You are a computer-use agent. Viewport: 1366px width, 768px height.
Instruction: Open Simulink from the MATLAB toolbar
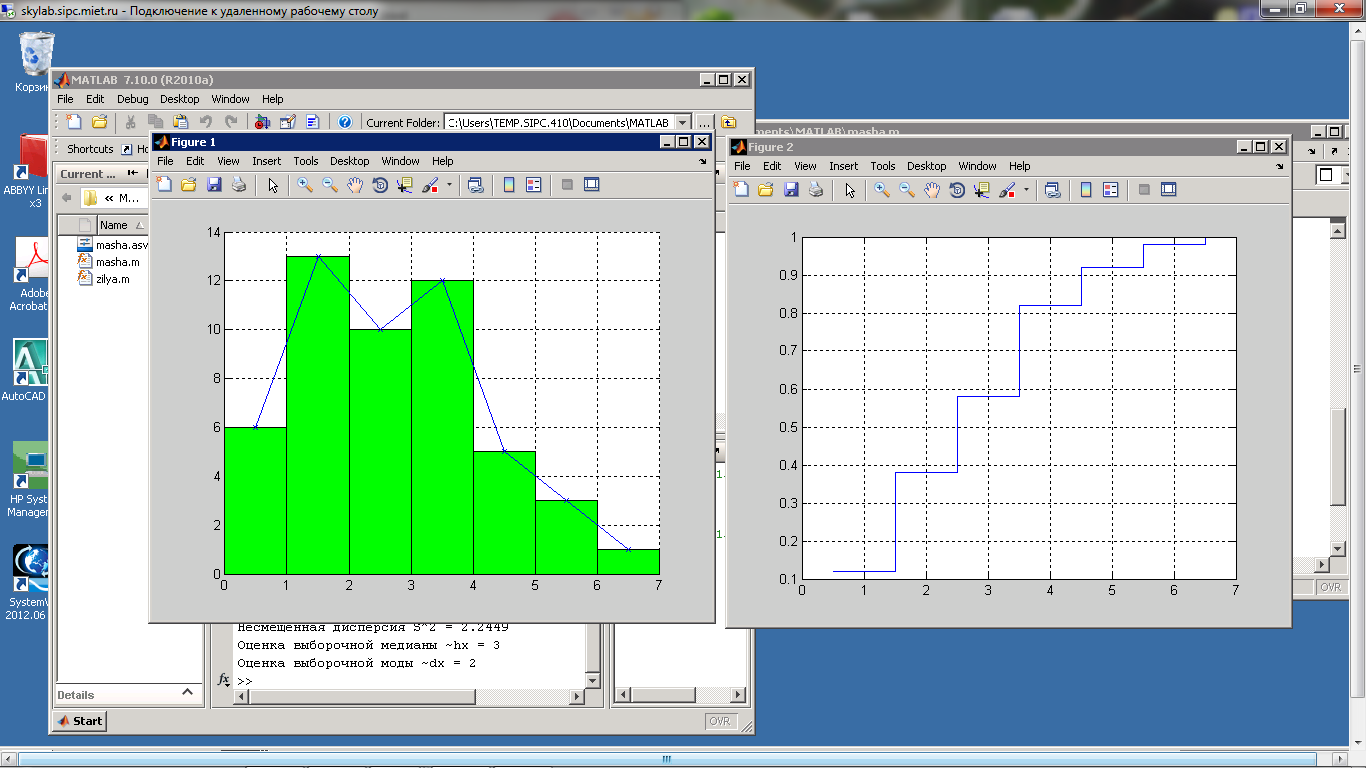point(263,122)
